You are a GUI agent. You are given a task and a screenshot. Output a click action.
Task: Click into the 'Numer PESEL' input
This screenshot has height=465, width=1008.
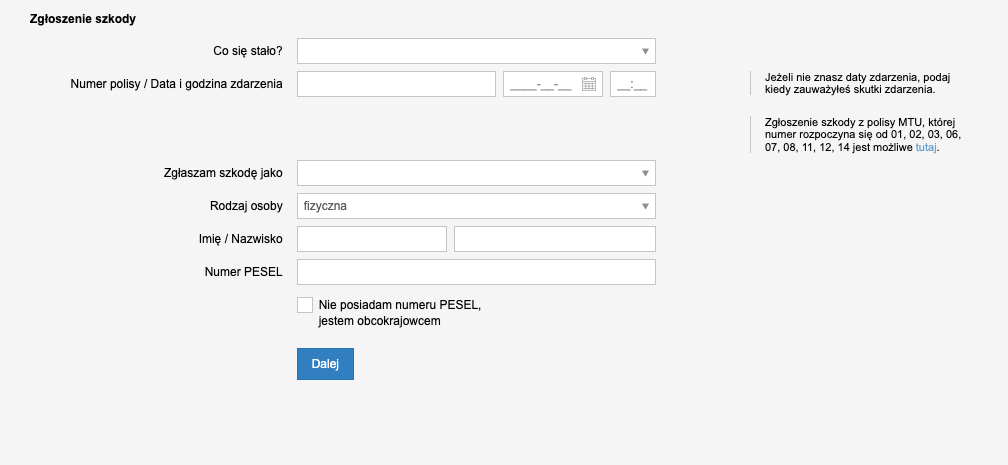point(476,272)
